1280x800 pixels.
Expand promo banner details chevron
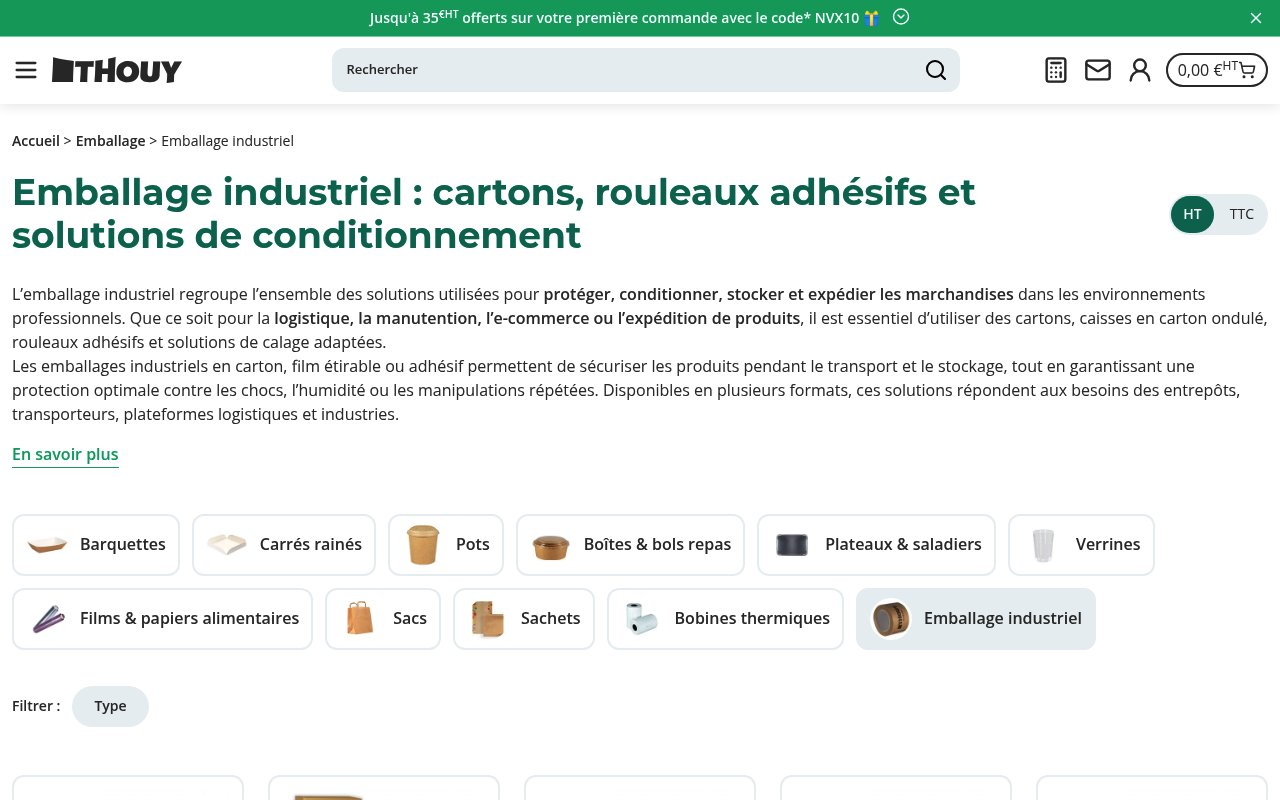pyautogui.click(x=901, y=17)
